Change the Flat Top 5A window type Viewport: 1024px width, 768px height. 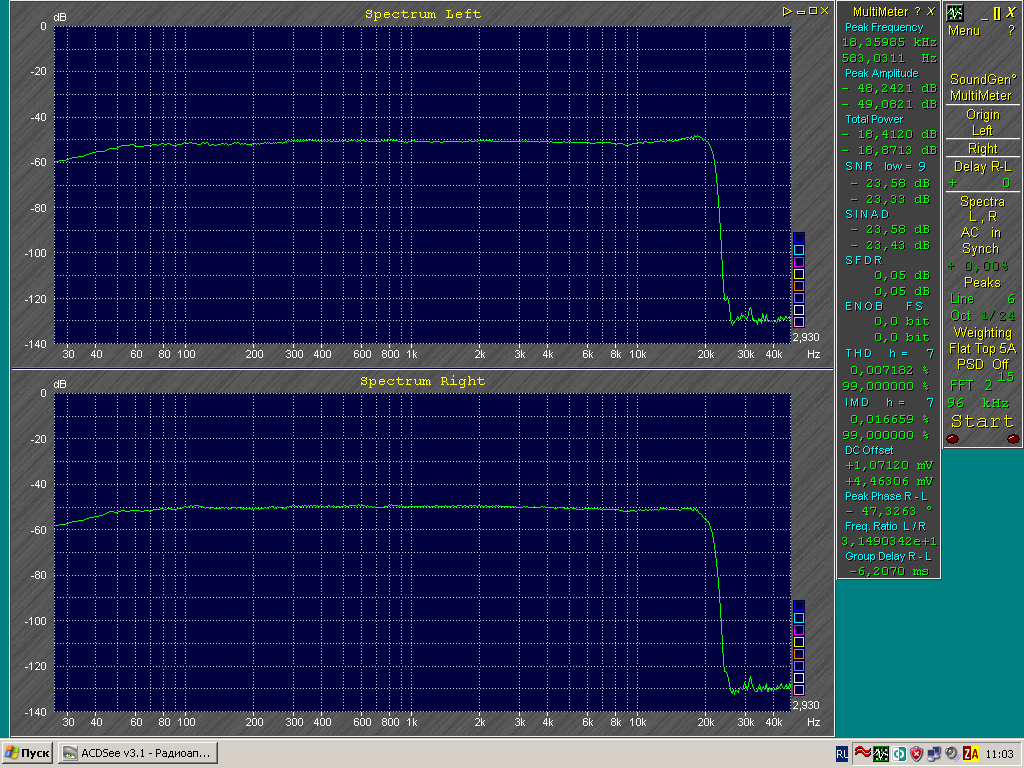click(981, 349)
